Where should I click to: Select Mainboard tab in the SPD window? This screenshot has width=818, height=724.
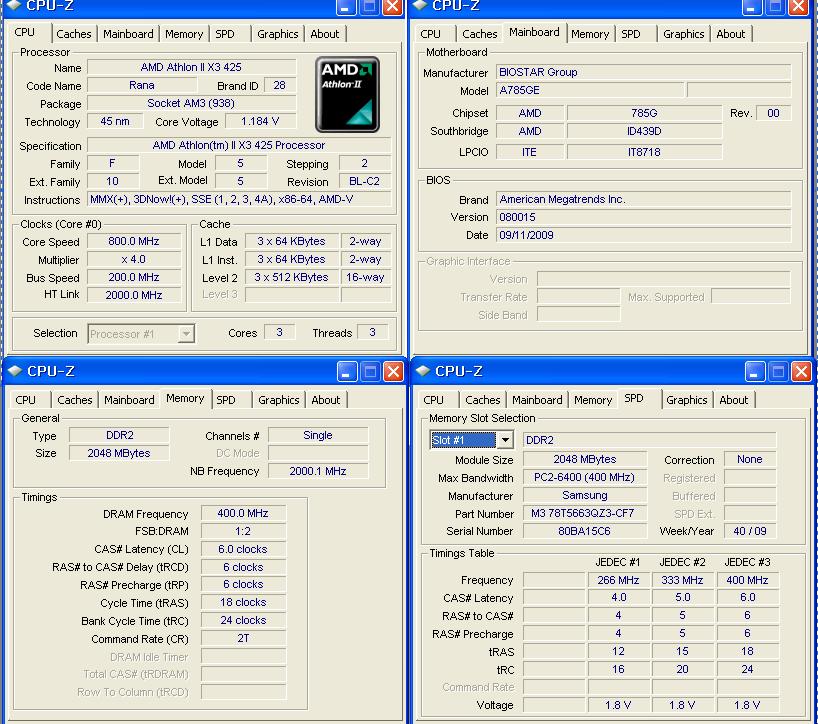pyautogui.click(x=537, y=400)
